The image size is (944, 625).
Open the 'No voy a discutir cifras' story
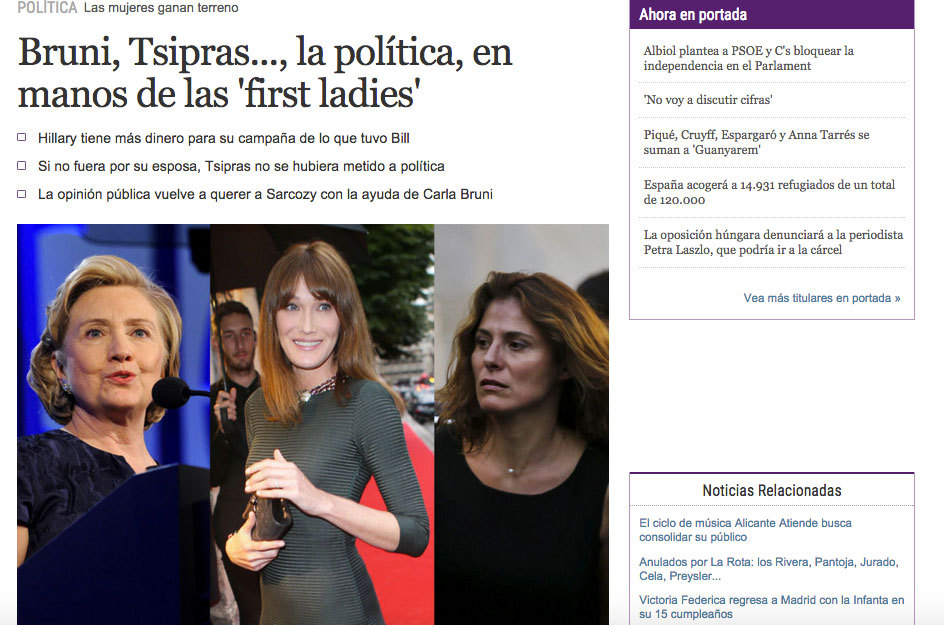[707, 100]
